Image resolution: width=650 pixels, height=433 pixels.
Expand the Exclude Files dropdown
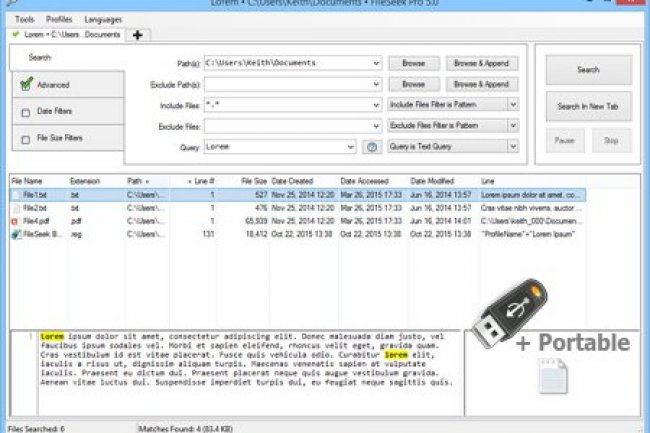pos(376,126)
